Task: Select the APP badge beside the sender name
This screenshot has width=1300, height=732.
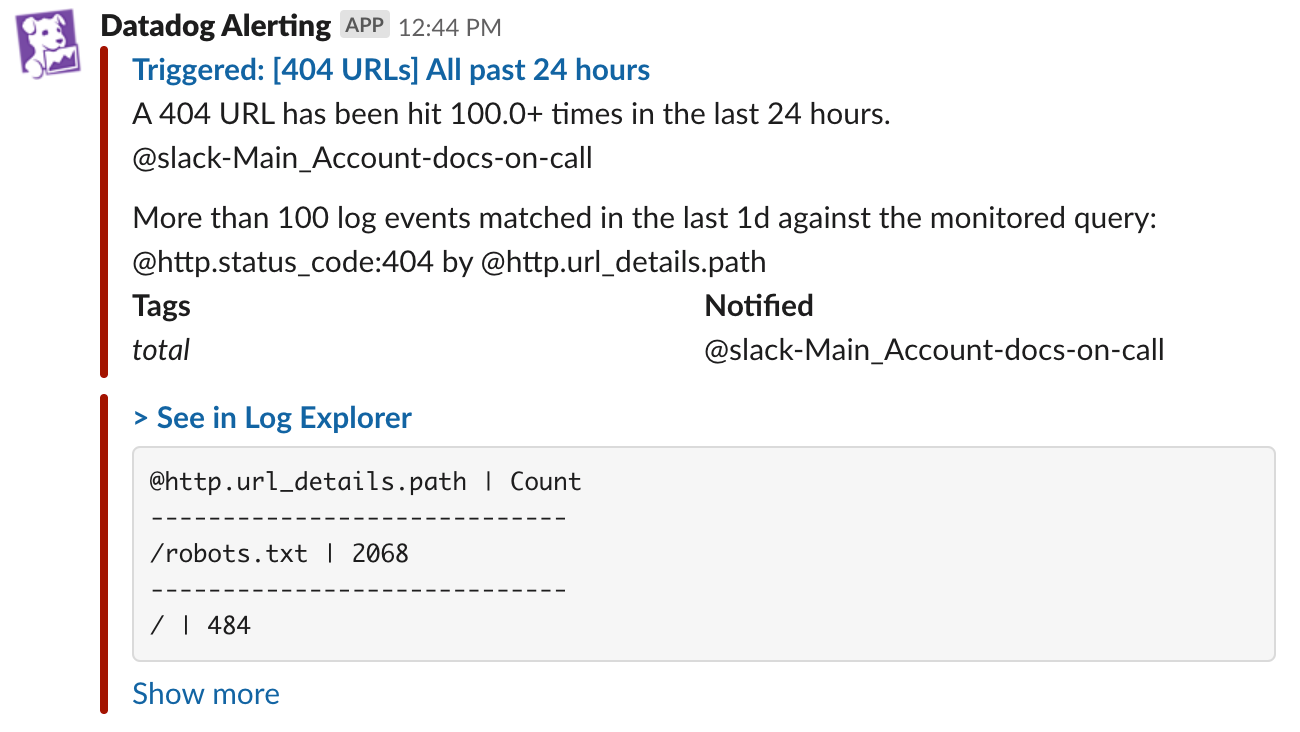Action: coord(365,26)
